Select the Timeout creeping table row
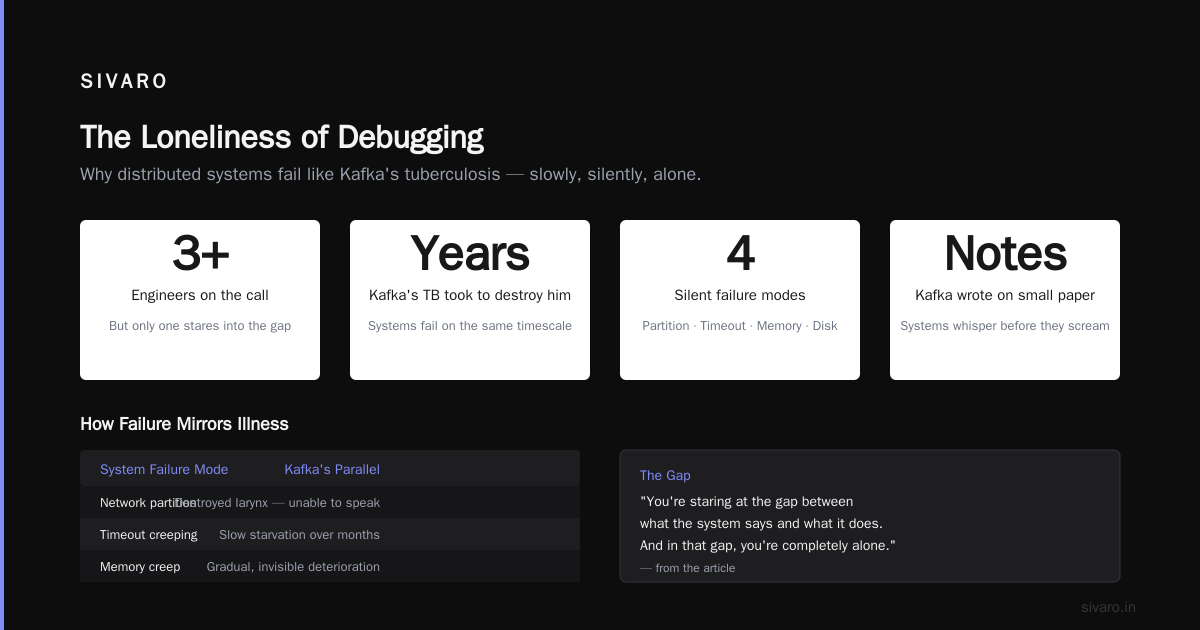 (330, 535)
